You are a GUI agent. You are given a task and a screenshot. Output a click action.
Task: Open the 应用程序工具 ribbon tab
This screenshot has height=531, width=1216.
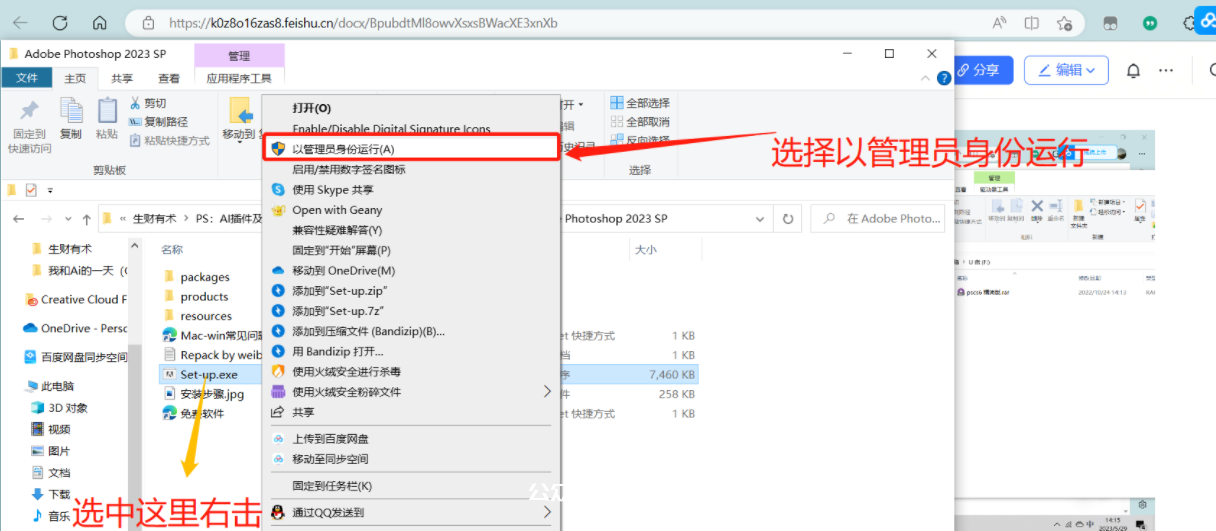coord(239,78)
